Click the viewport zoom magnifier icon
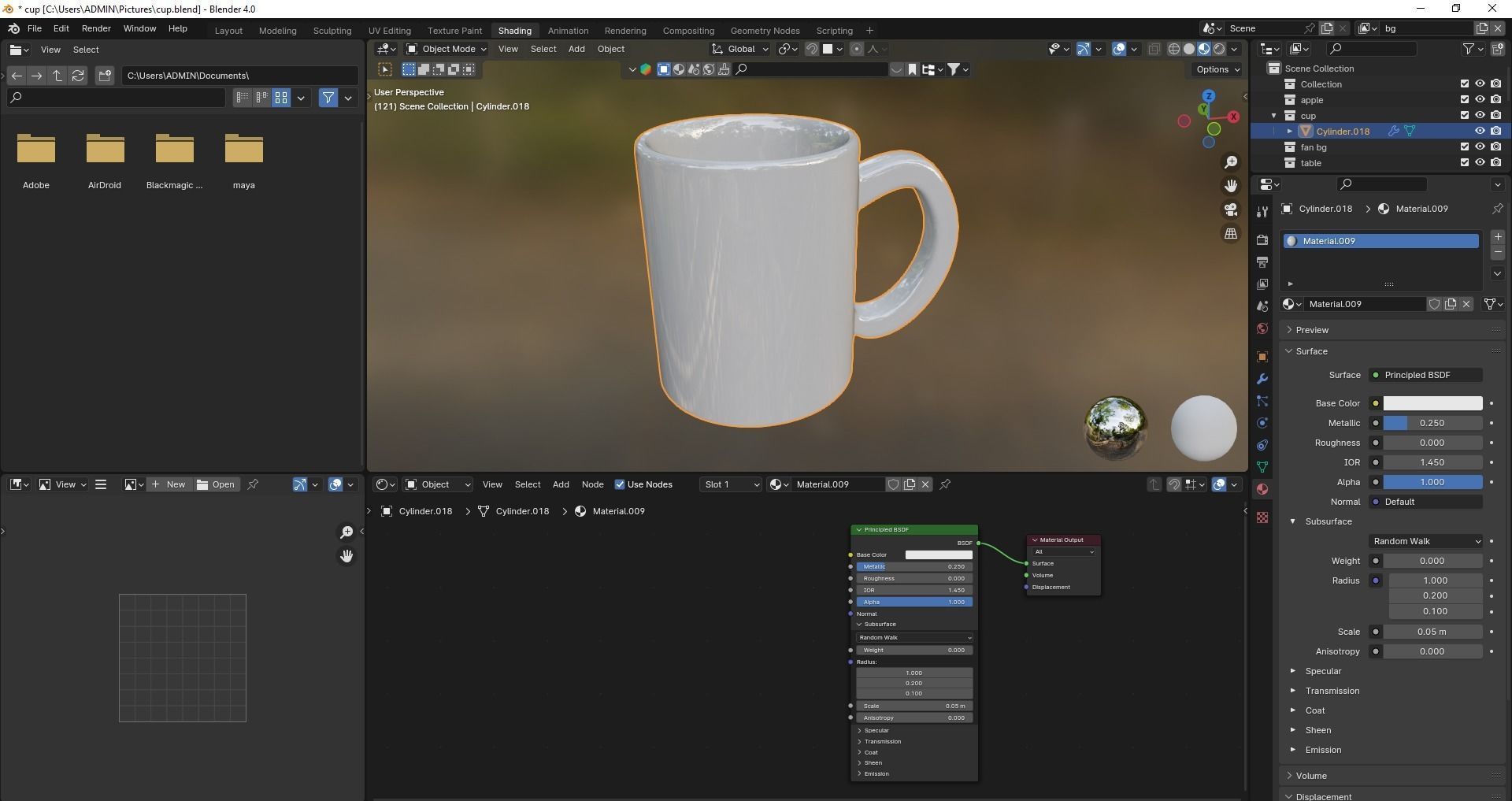 [1230, 162]
